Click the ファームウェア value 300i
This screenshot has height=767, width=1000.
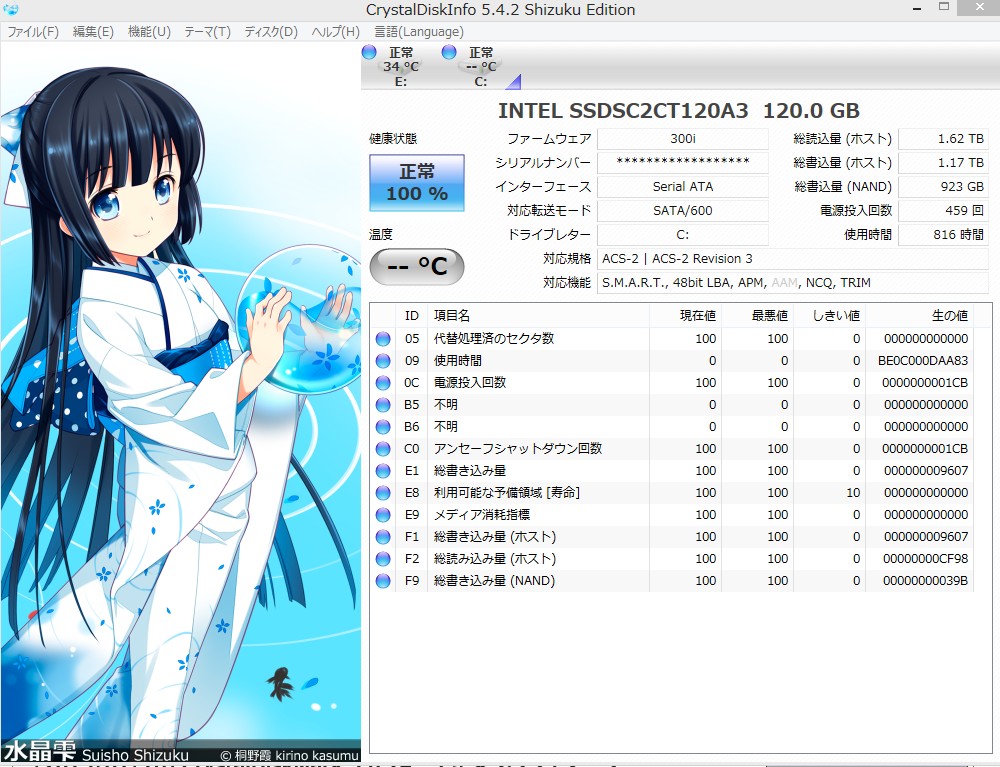coord(682,138)
